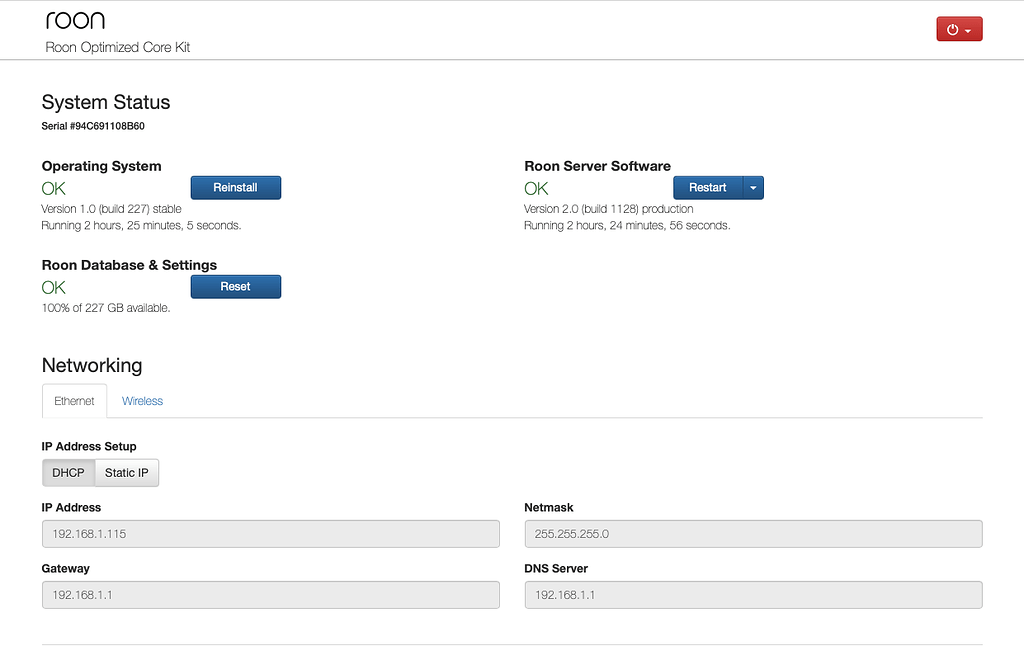Click the red power icon button

click(x=951, y=29)
